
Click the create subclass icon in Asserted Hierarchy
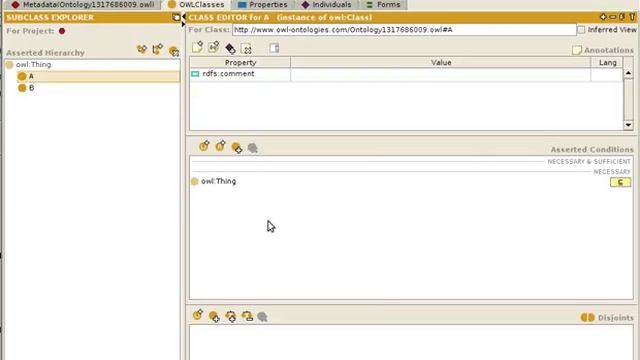tap(142, 50)
